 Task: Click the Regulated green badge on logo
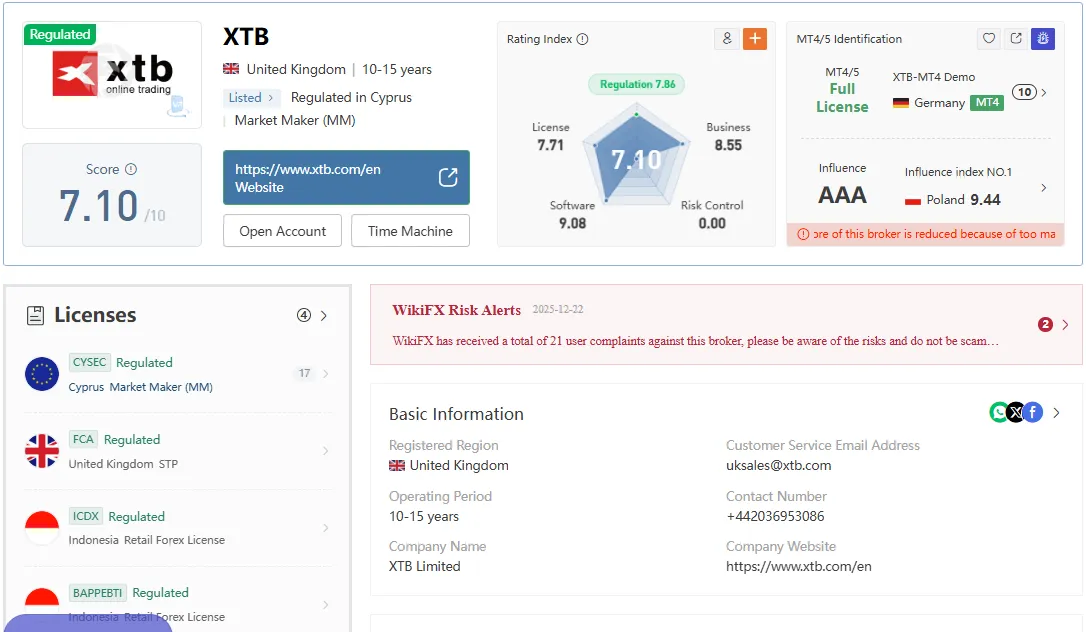pos(60,34)
